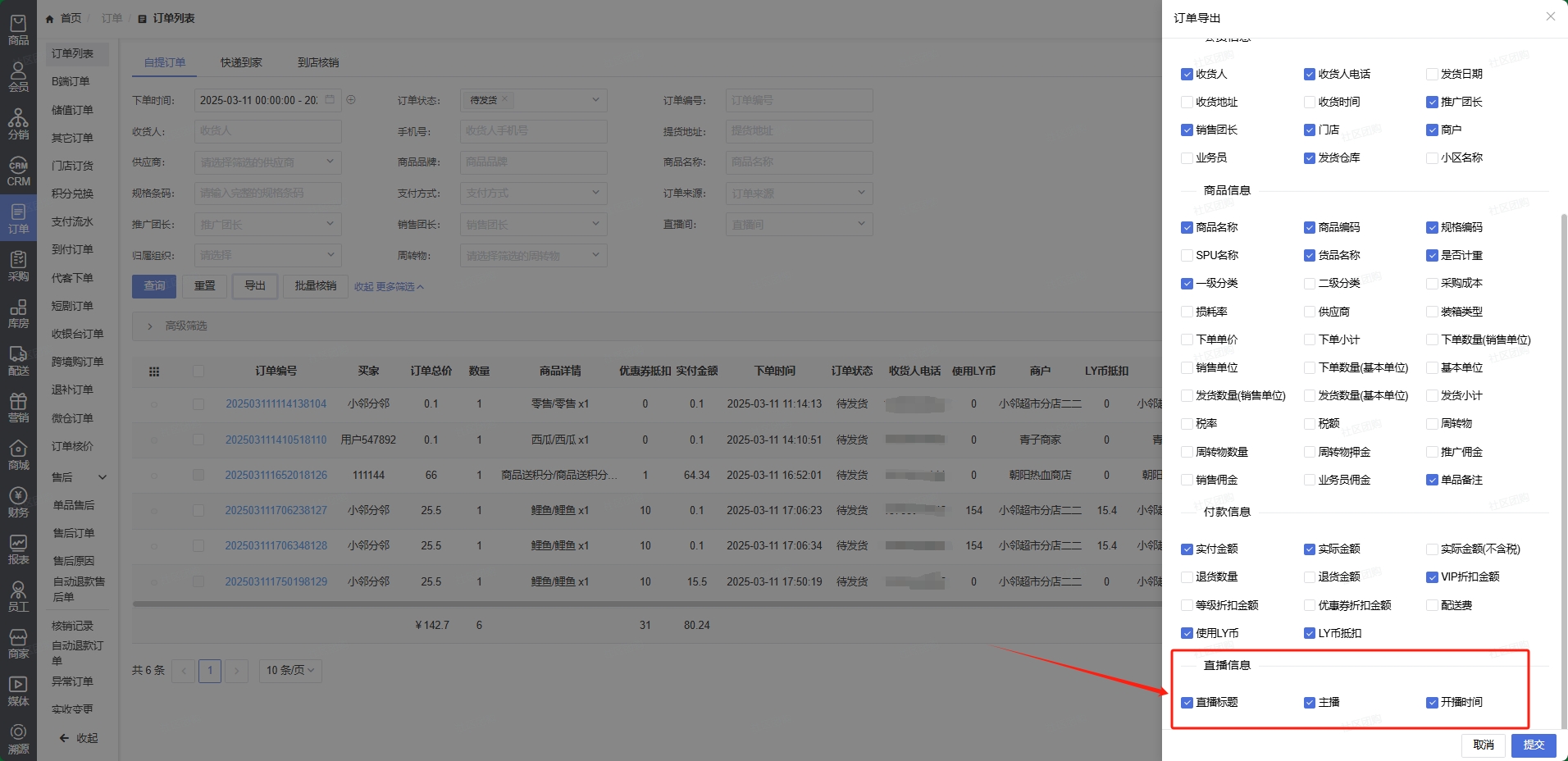
Task: Expand the 售后 sidebar group
Action: (79, 477)
